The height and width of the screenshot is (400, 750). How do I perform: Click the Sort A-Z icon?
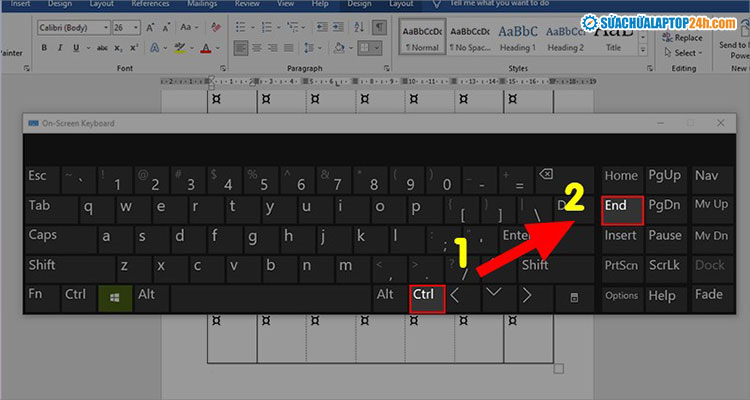click(359, 28)
